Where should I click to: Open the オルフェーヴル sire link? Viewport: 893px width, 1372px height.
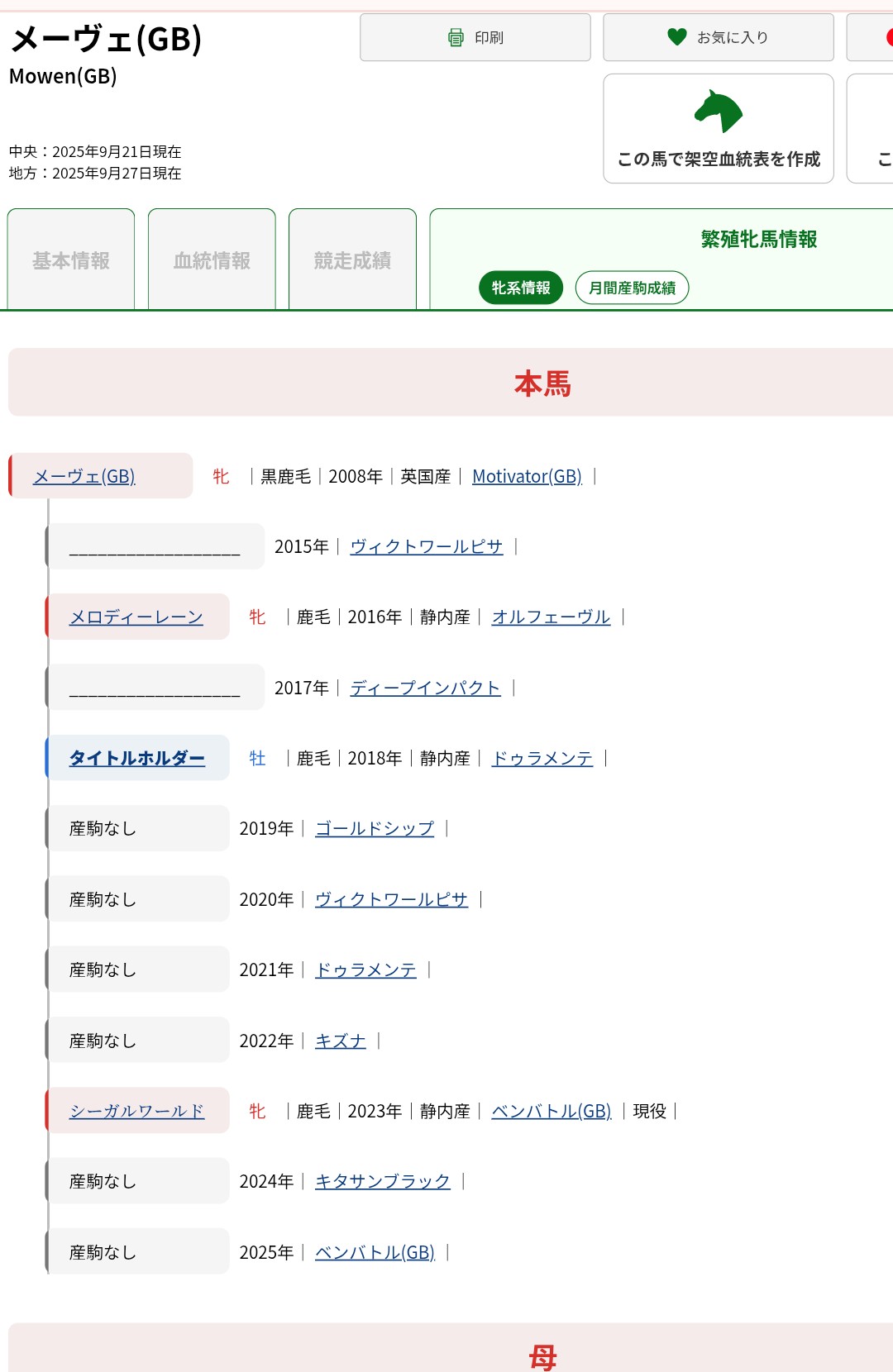(552, 617)
